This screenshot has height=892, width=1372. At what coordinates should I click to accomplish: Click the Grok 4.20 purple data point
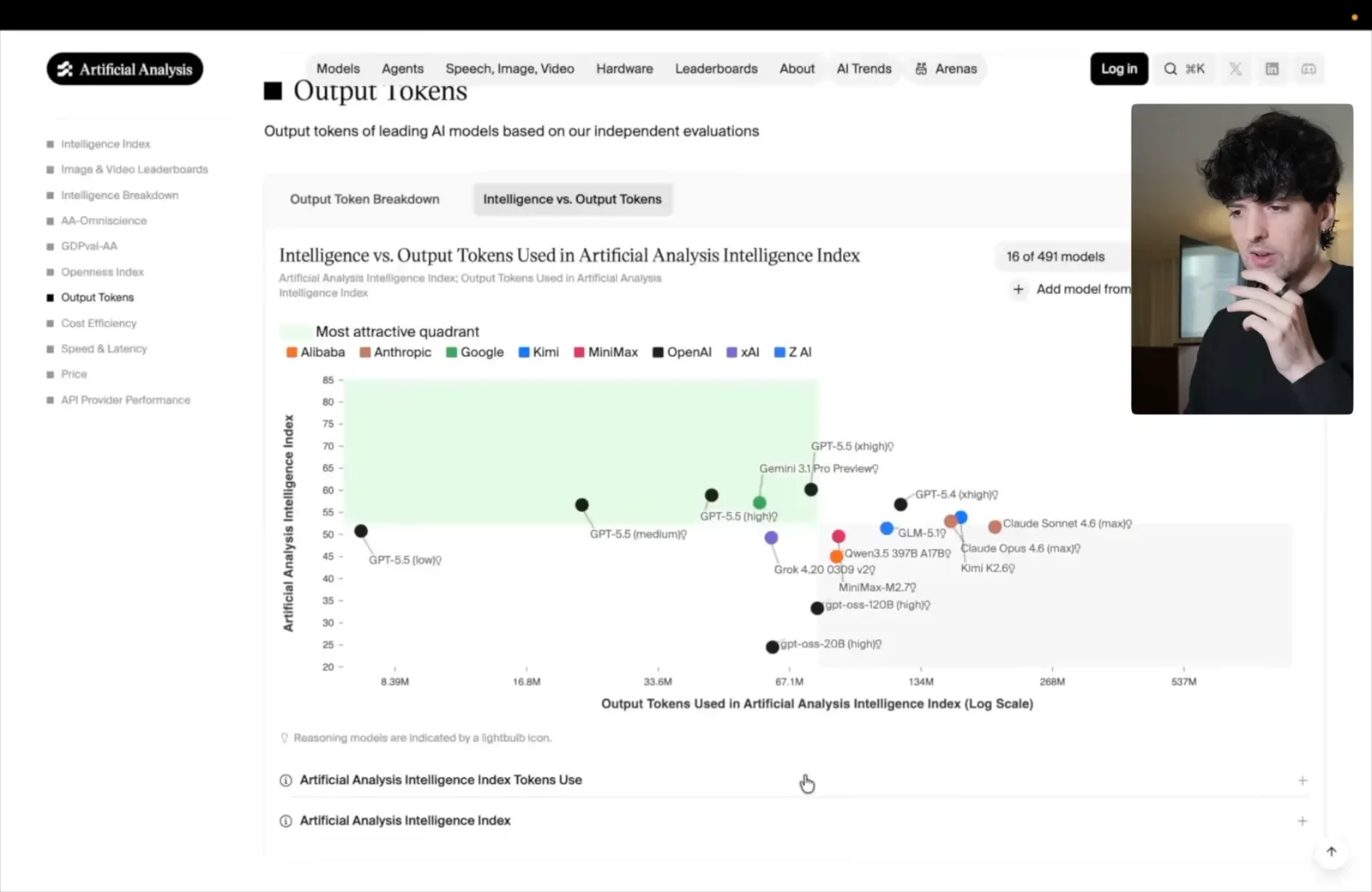(x=772, y=538)
